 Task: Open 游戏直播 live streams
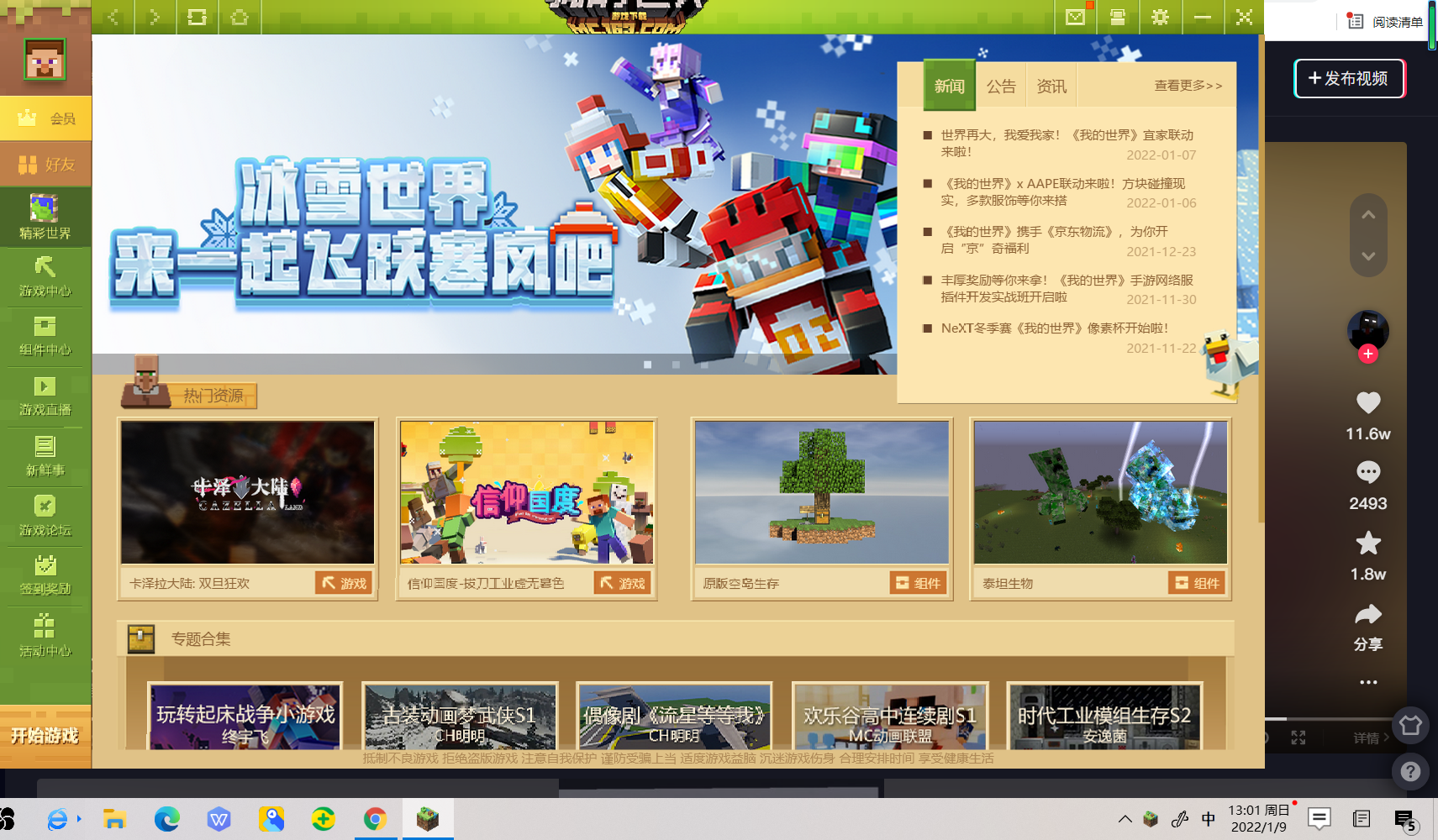point(45,396)
